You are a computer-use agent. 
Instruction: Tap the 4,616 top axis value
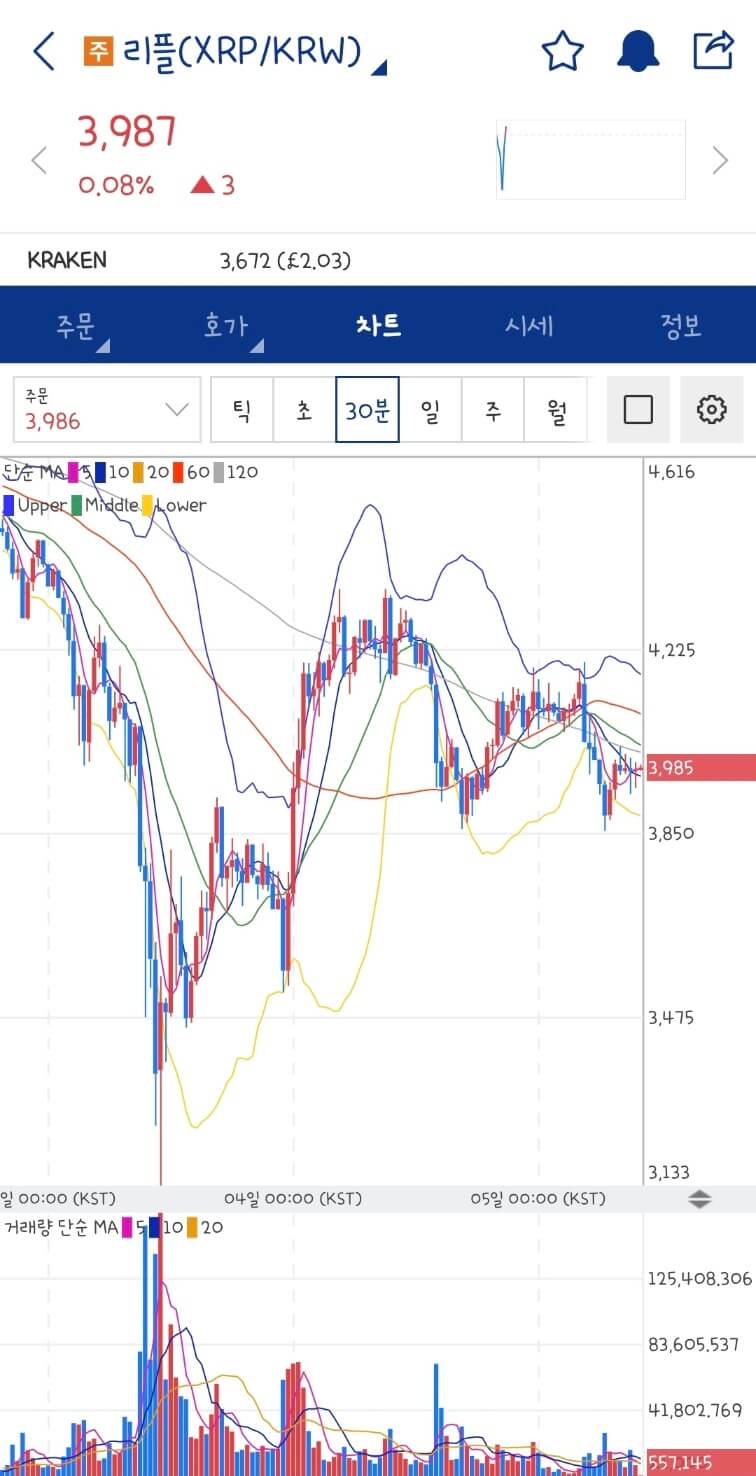click(x=672, y=472)
